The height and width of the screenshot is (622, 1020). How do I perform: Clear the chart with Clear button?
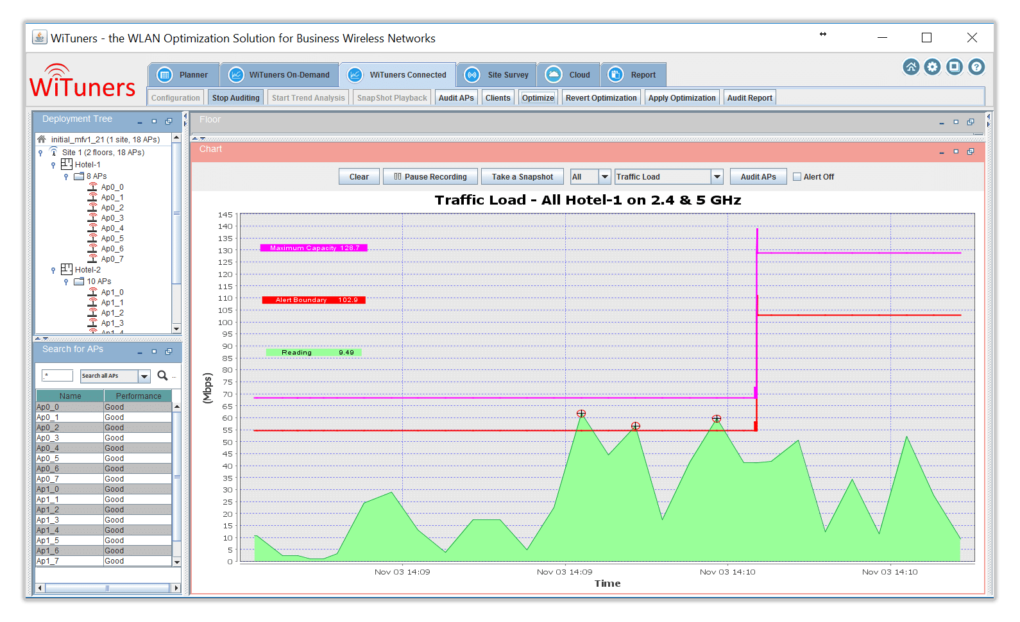(359, 176)
